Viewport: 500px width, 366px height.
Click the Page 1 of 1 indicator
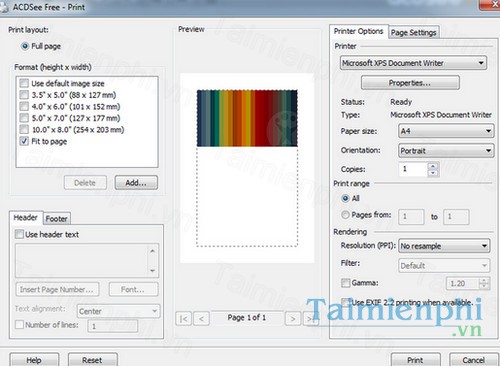click(247, 317)
